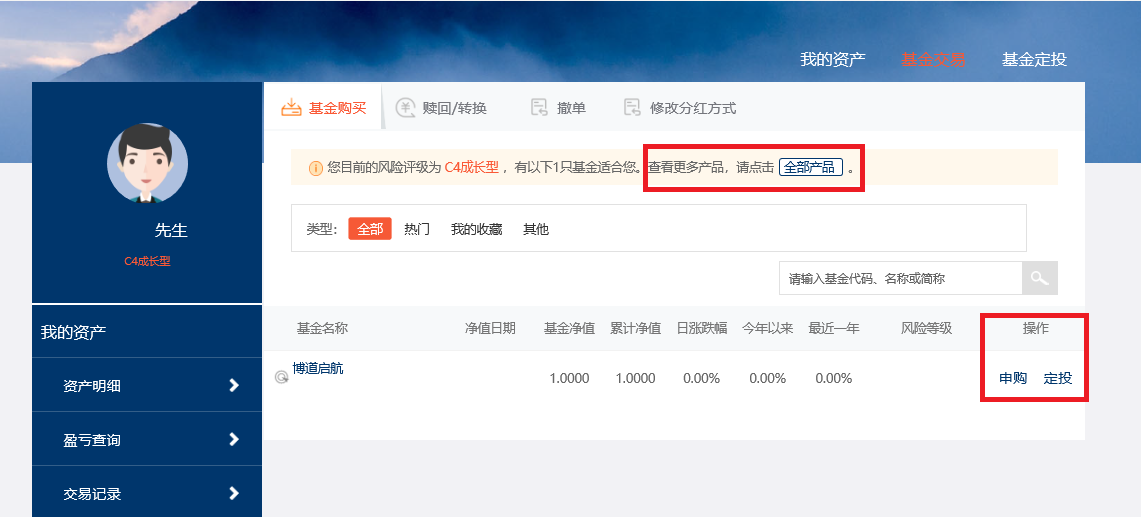
Task: Expand the 盈亏查询 chevron arrow
Action: click(x=234, y=439)
